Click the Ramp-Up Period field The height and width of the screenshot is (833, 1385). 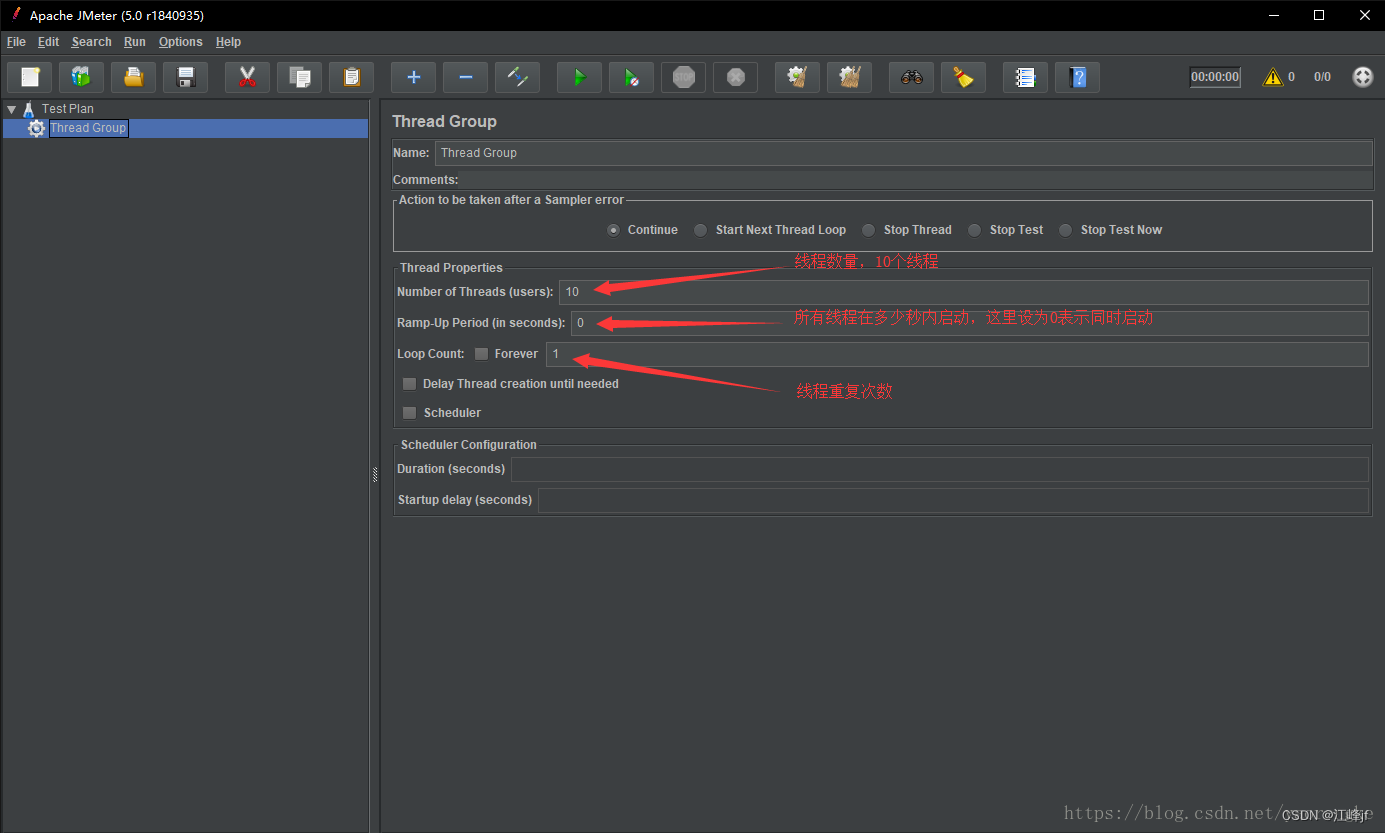pyautogui.click(x=970, y=323)
